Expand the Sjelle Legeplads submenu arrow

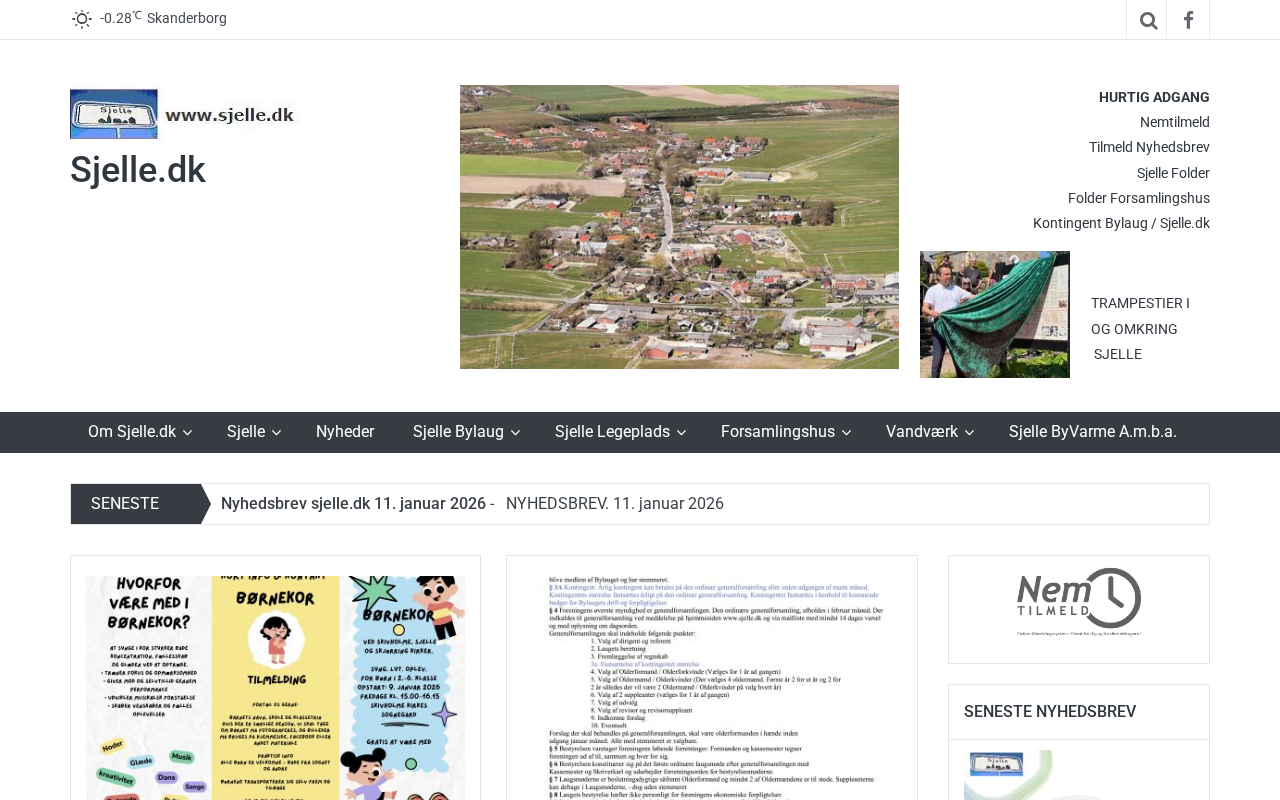[681, 433]
